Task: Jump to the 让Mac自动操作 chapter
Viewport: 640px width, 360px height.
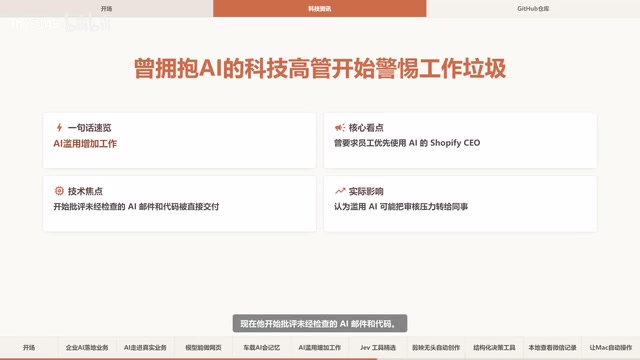Action: pos(611,347)
